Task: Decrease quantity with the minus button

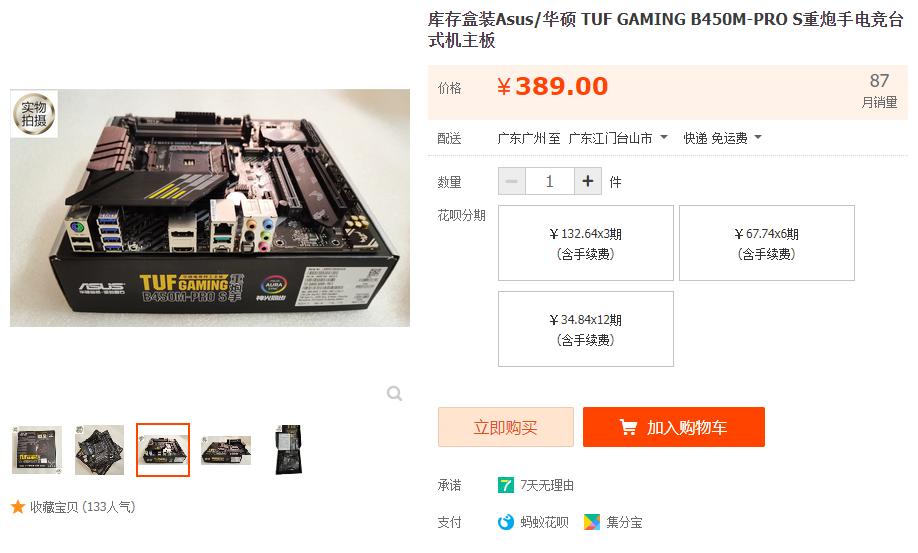Action: (512, 181)
